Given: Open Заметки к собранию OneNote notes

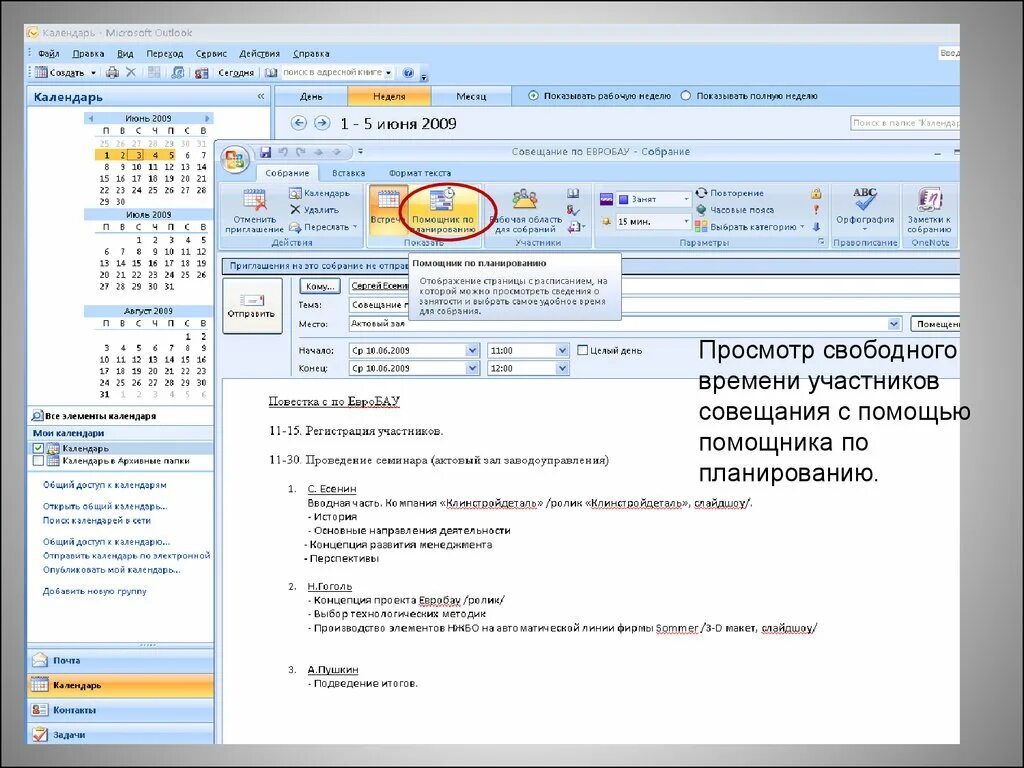Looking at the screenshot, I should [x=929, y=210].
